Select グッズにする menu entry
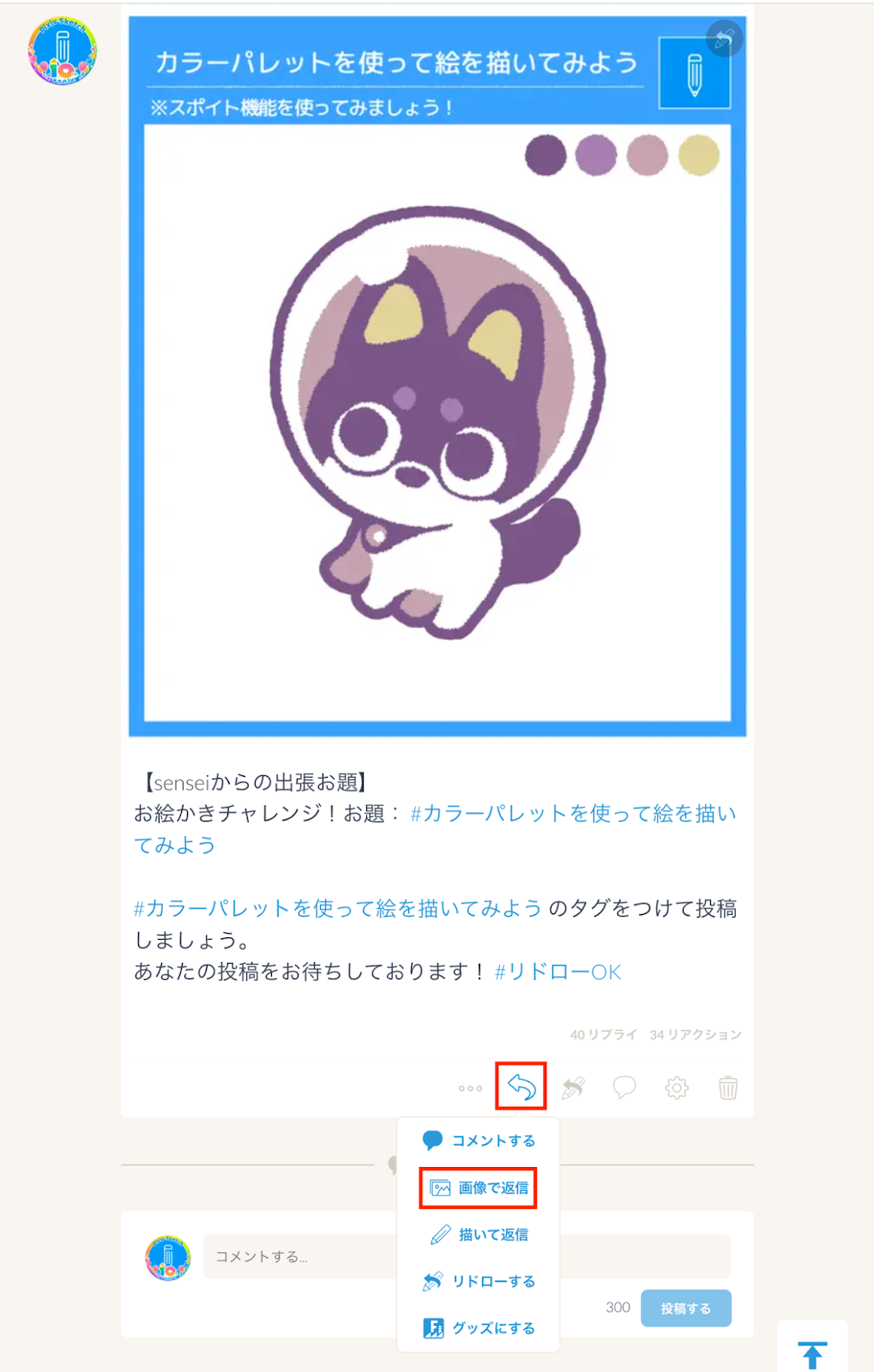Screen dimensions: 874x1372 coord(479,1328)
